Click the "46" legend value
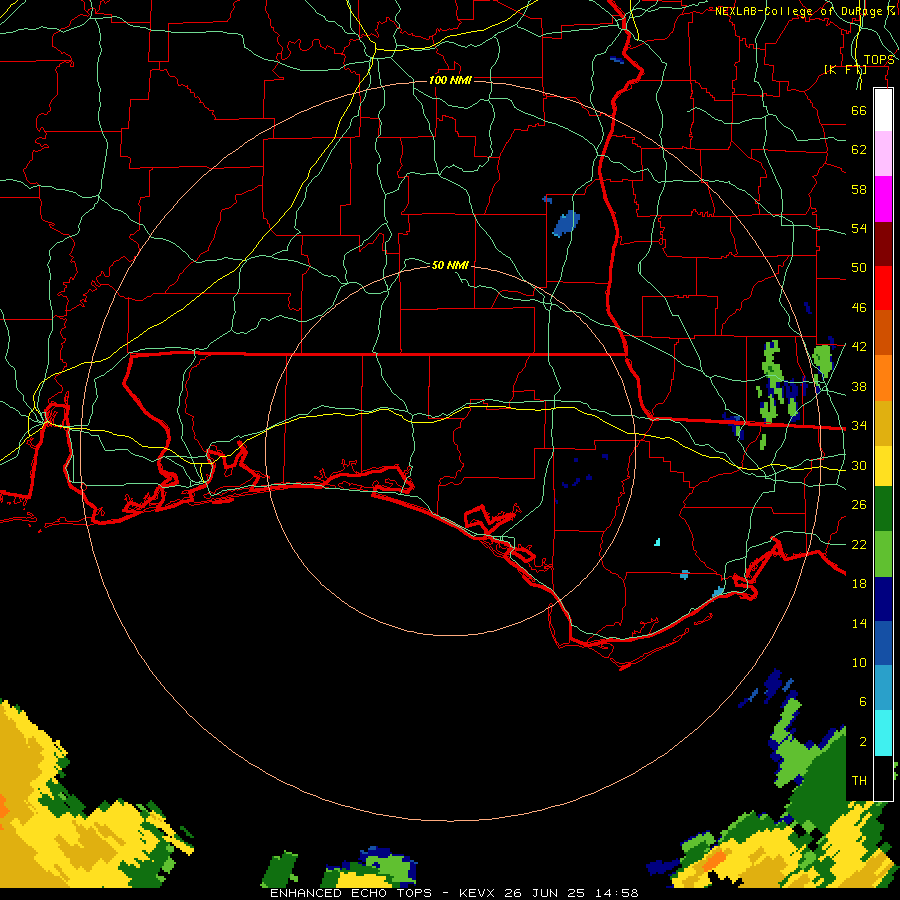The image size is (900, 900). coord(859,308)
